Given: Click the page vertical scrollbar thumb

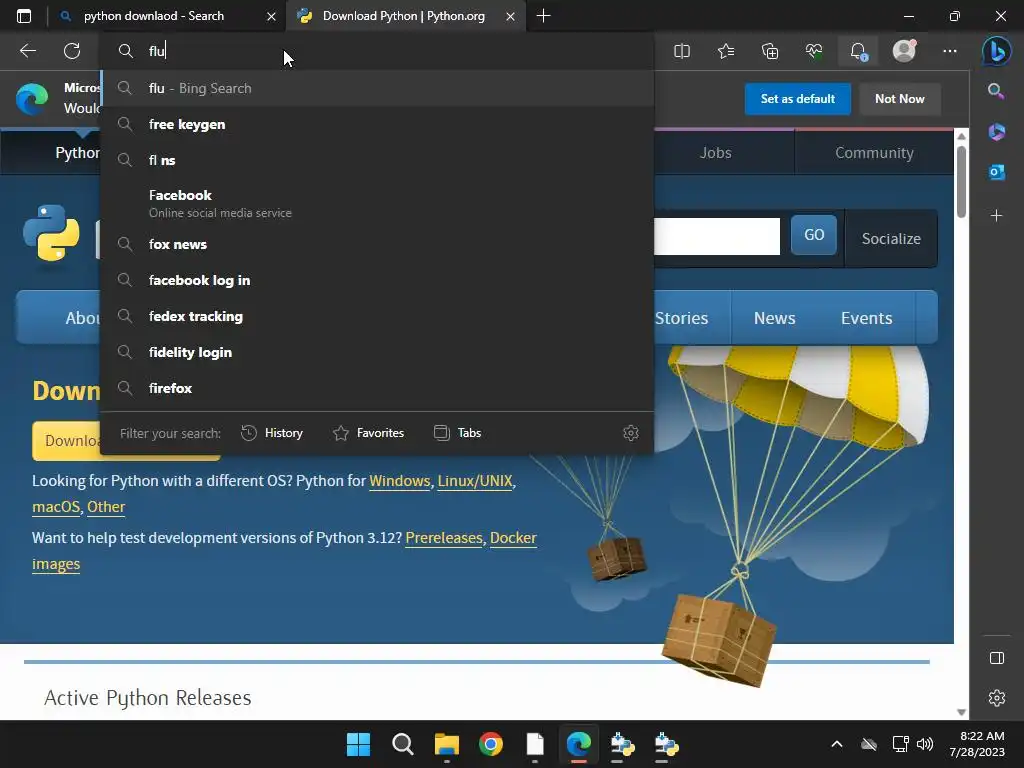Looking at the screenshot, I should pos(961,182).
